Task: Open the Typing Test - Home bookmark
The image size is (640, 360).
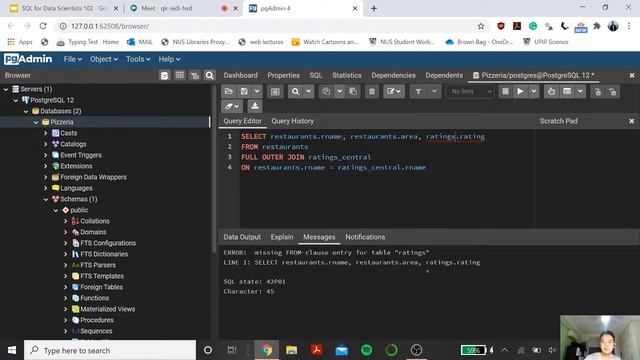Action: click(88, 42)
